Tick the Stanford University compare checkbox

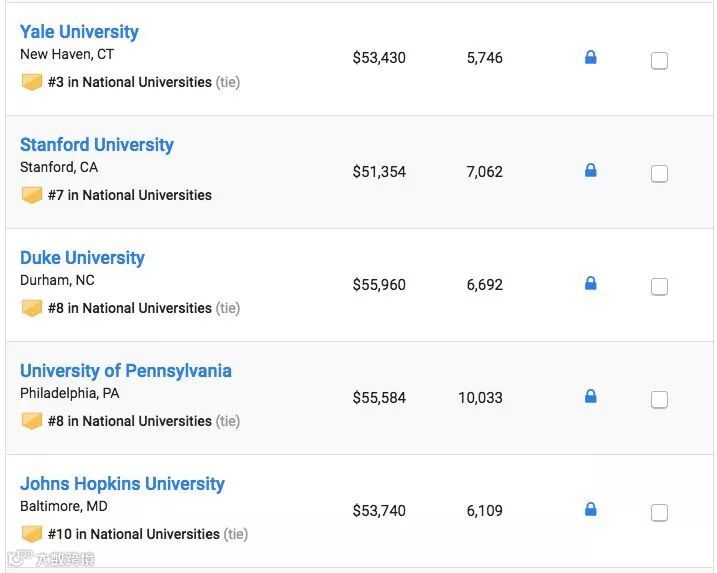click(x=659, y=174)
